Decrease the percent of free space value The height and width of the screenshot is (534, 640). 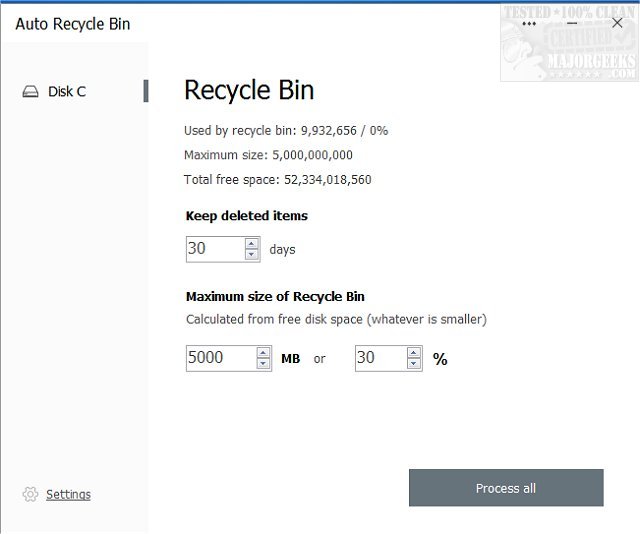coord(414,364)
